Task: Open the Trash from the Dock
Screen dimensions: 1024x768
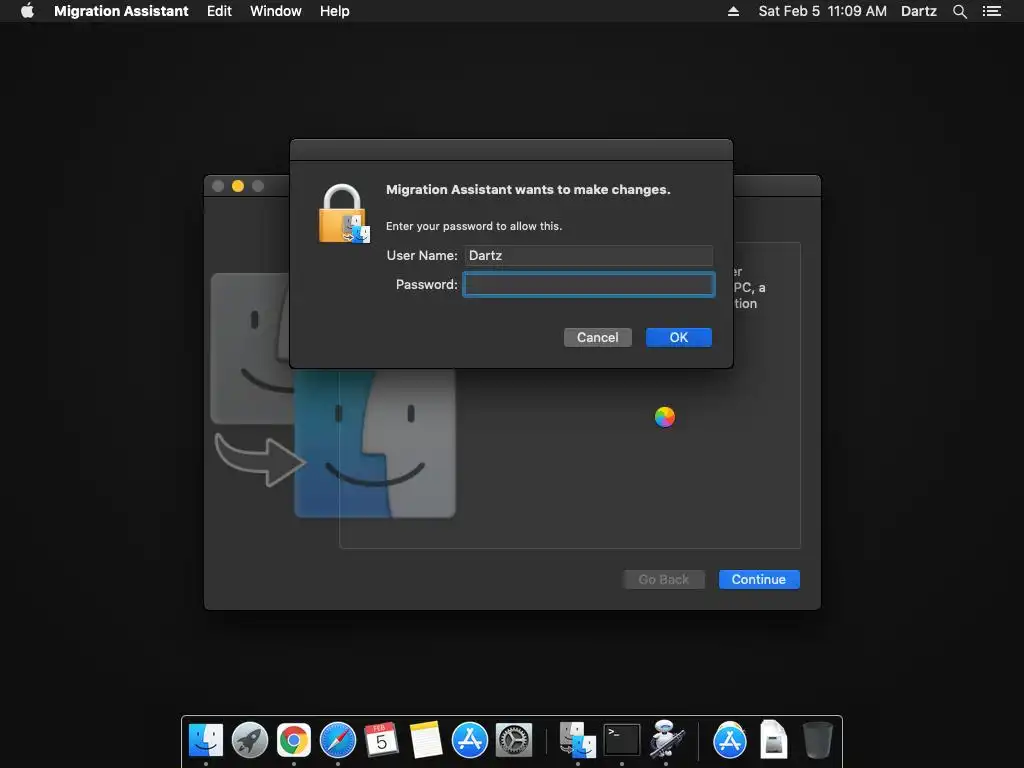Action: (x=817, y=740)
